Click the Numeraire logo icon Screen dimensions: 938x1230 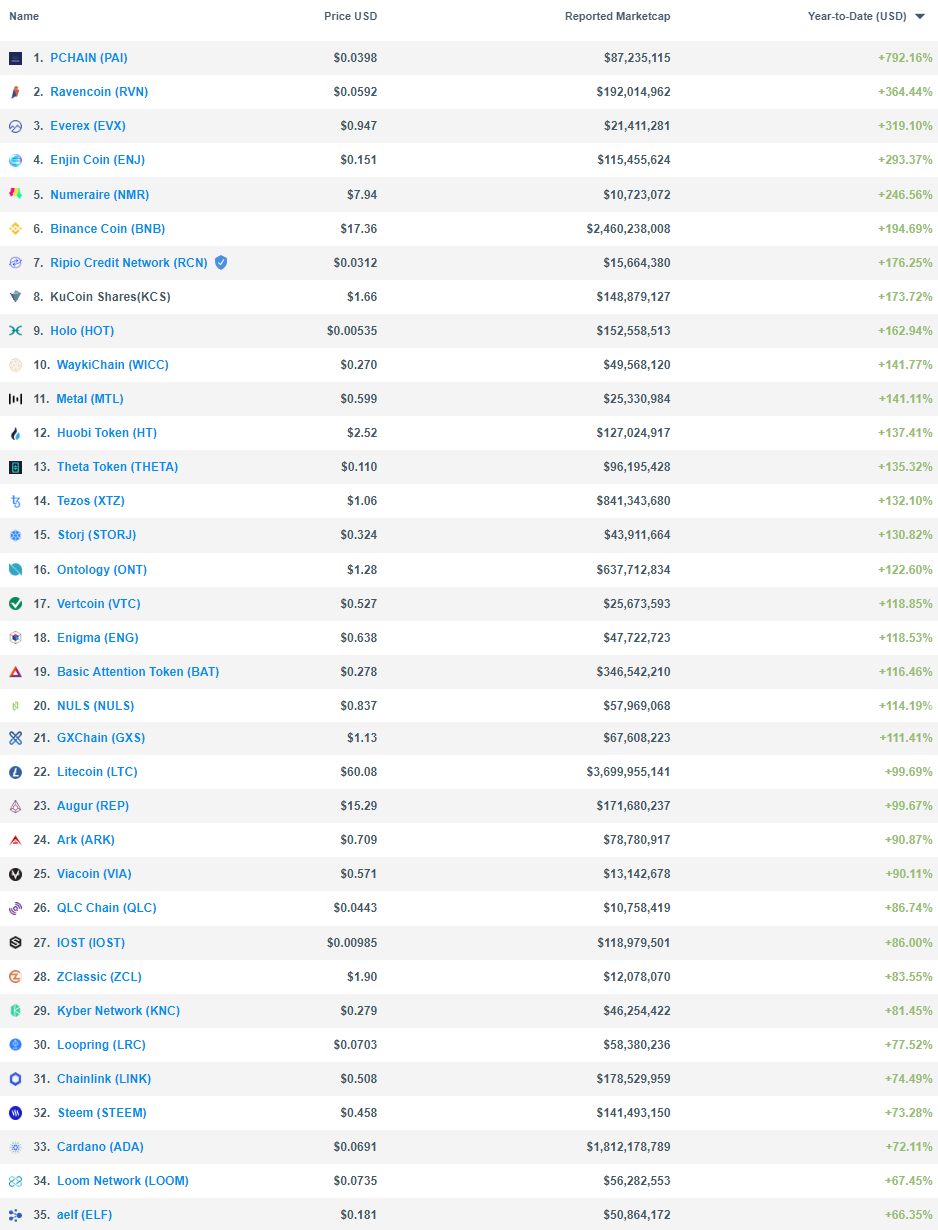pos(15,194)
